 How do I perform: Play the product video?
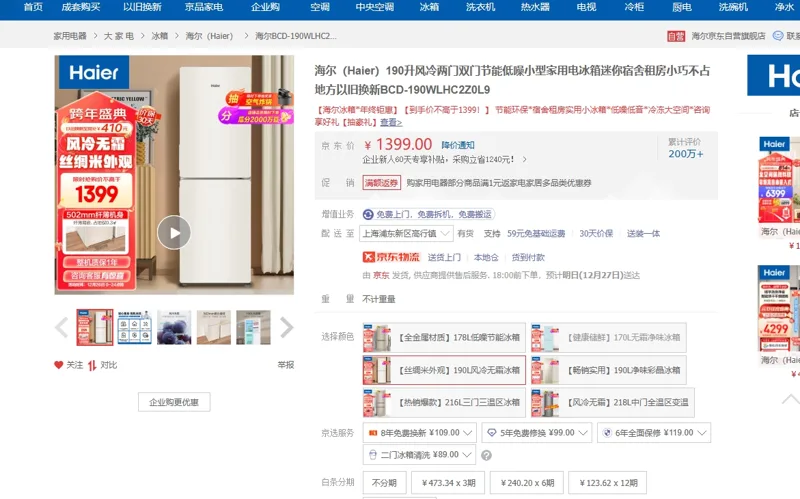(174, 233)
